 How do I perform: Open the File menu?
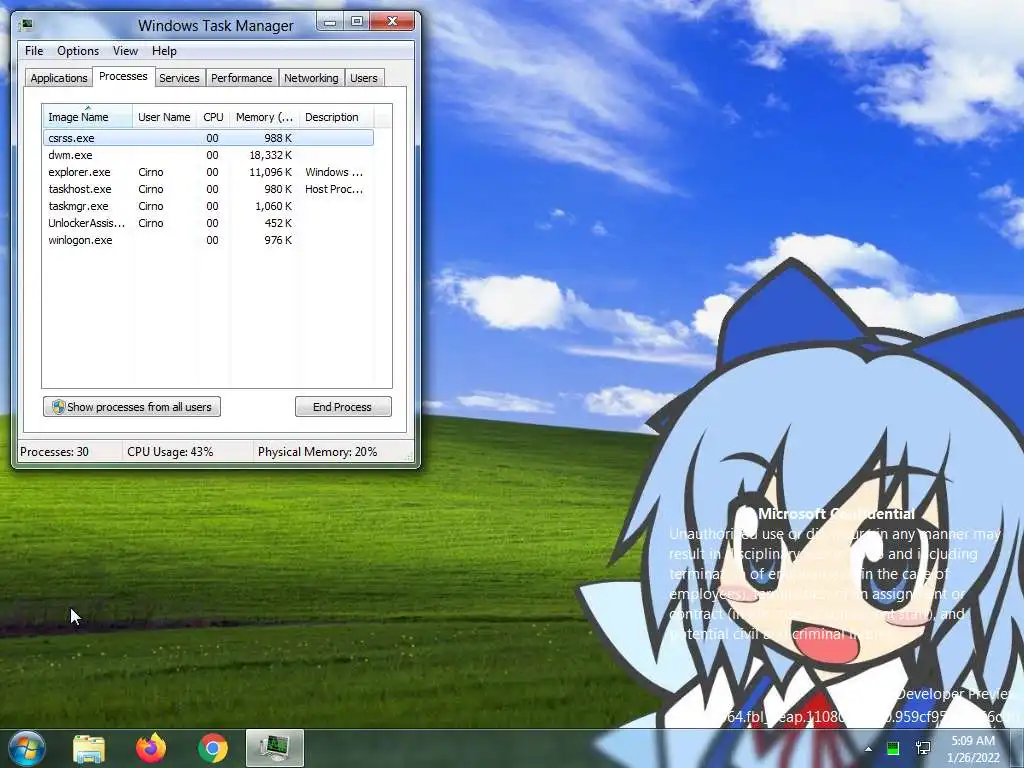34,51
